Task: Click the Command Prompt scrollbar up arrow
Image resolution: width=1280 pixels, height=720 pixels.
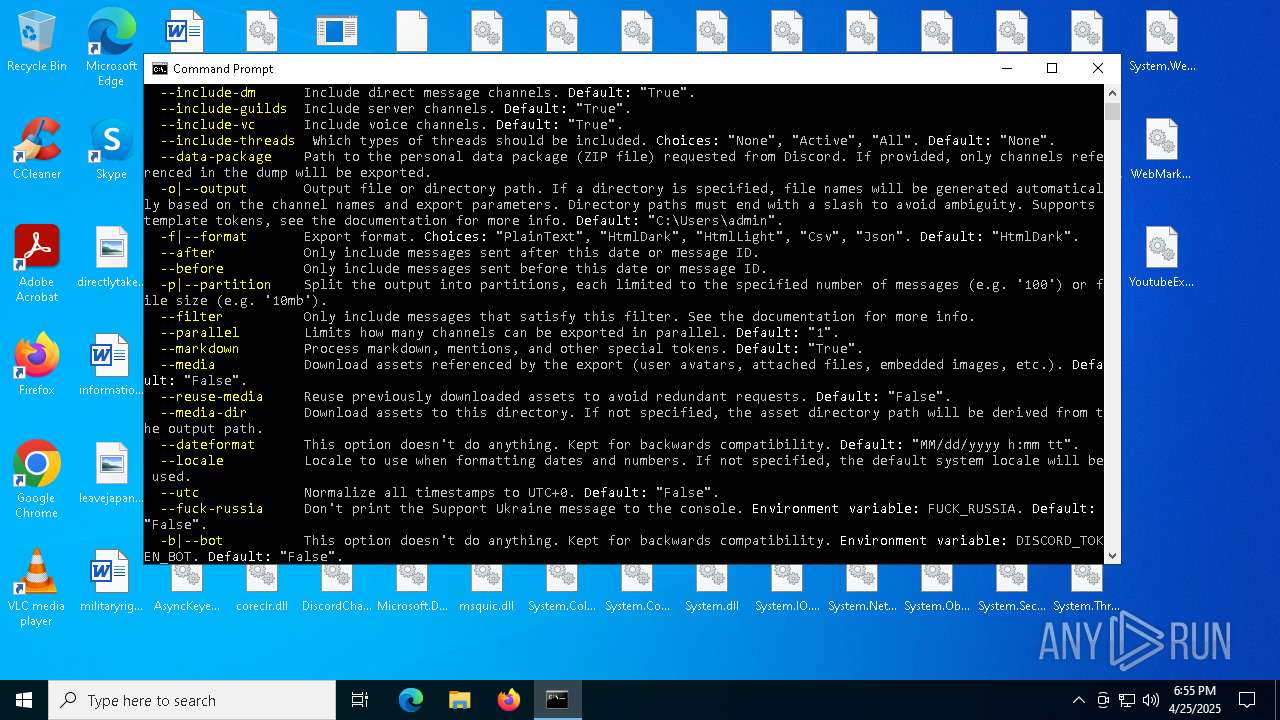Action: click(x=1112, y=93)
